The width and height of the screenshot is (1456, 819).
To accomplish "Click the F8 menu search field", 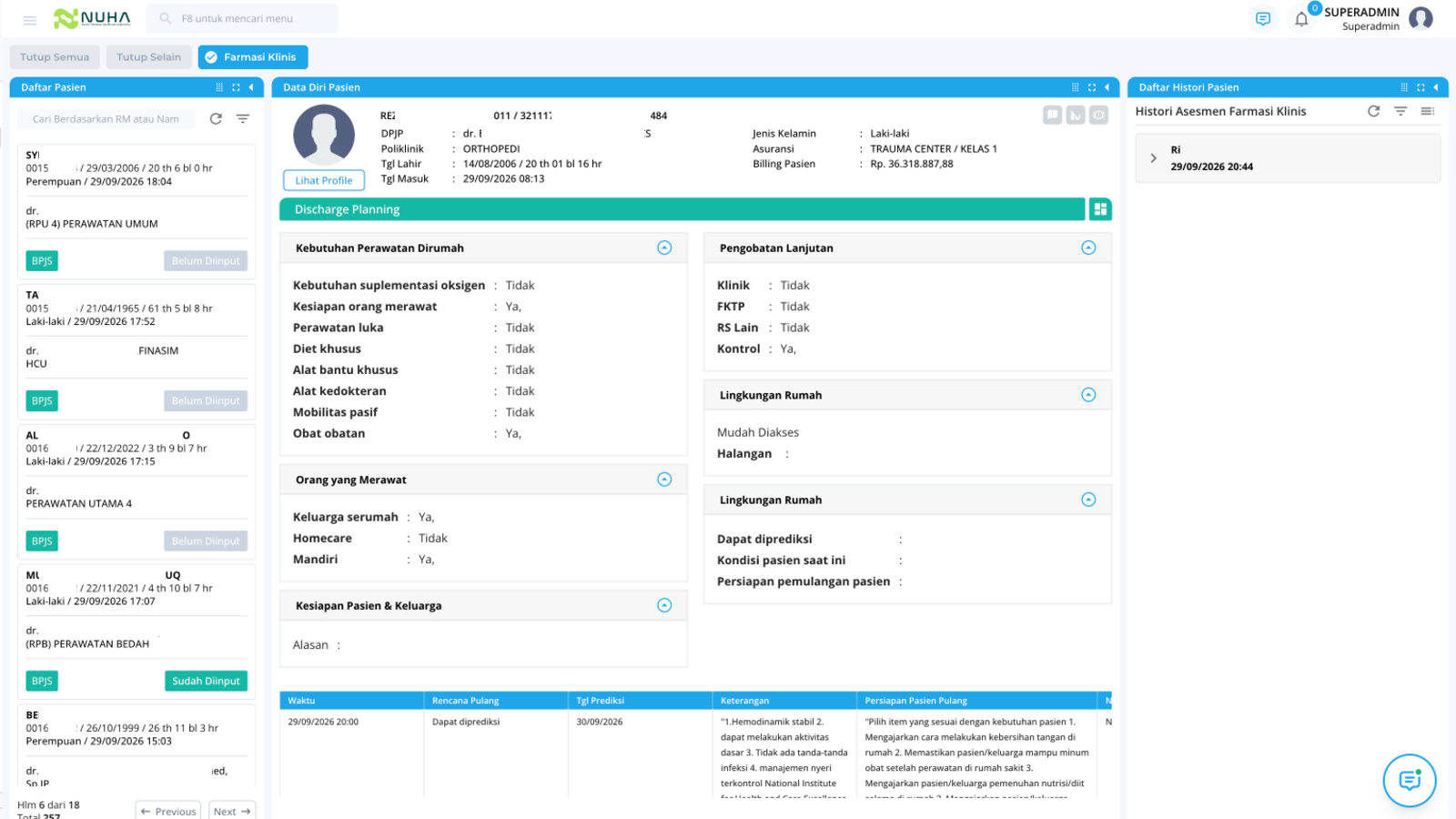I will pos(243,18).
